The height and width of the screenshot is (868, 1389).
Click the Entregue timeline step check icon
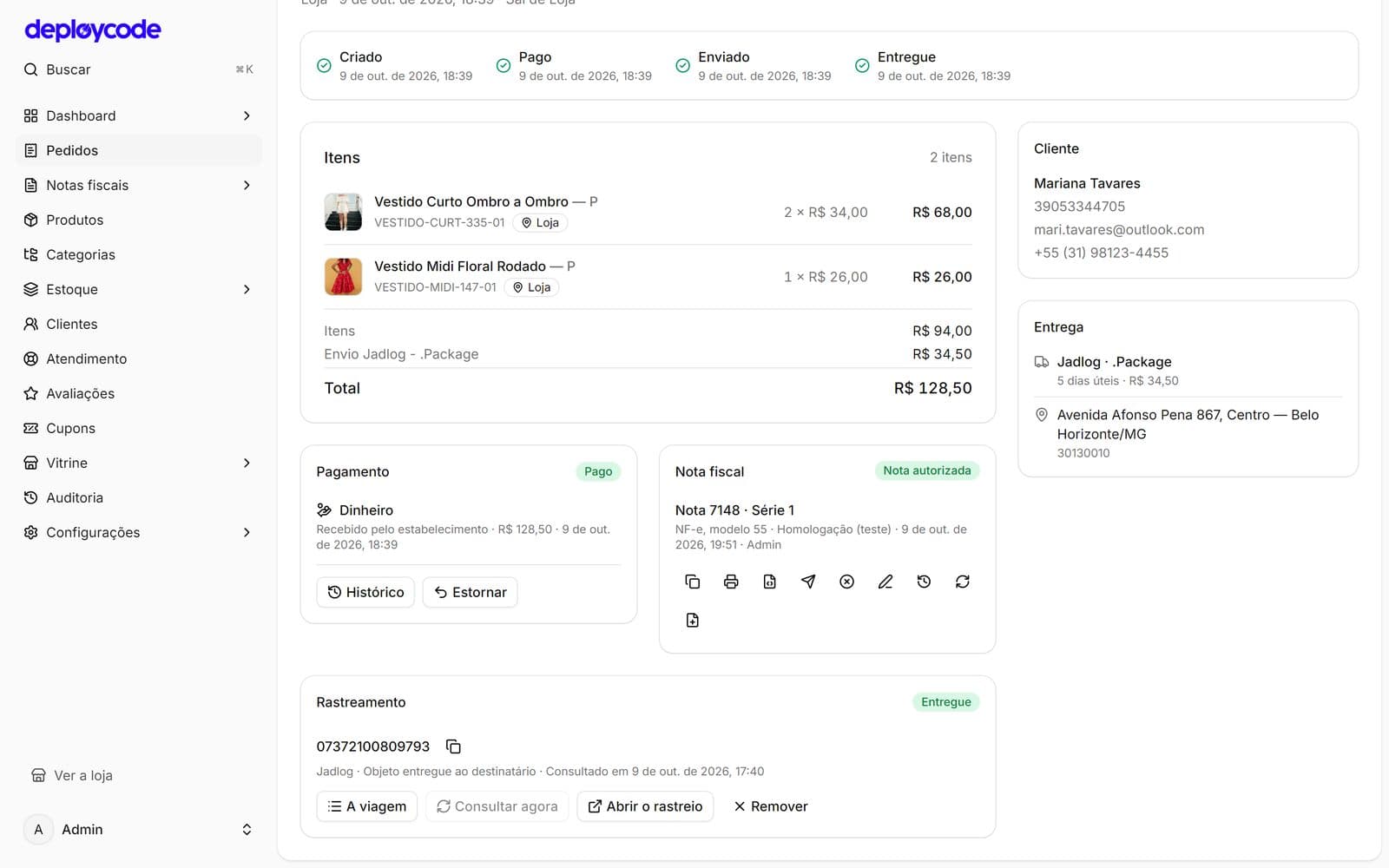click(x=862, y=66)
